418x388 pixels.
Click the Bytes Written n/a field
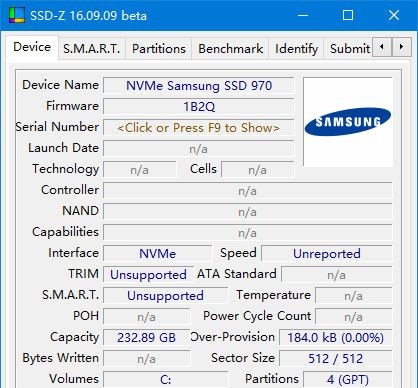click(x=147, y=359)
